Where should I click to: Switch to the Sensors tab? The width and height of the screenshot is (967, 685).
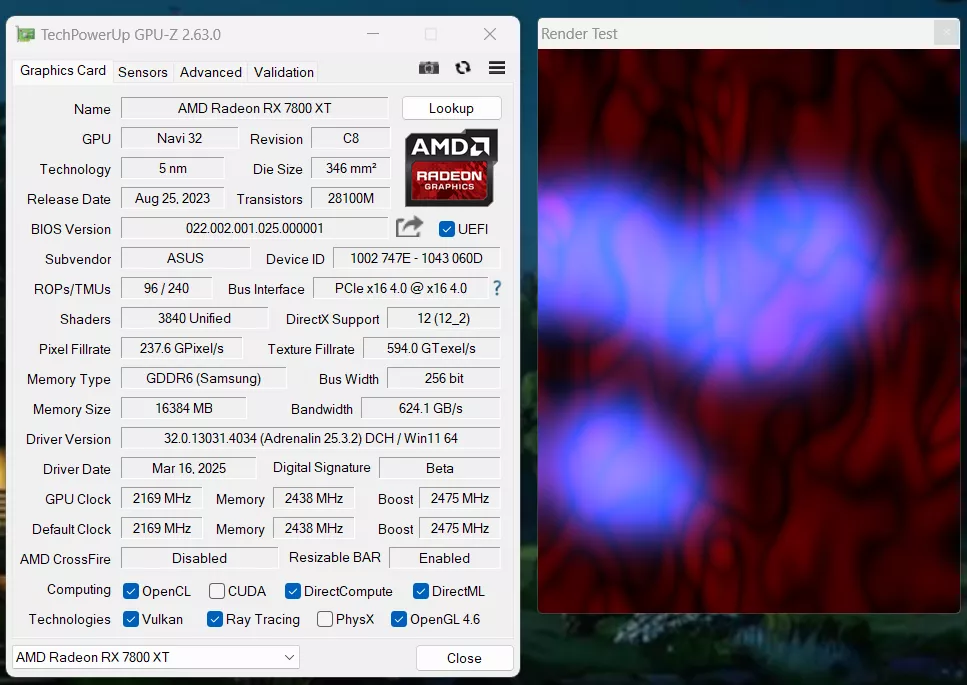point(142,72)
